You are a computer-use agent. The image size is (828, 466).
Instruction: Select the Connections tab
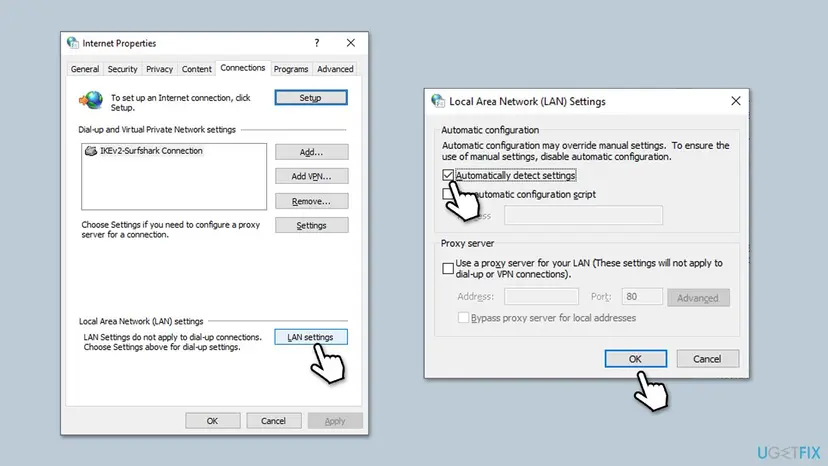pos(243,68)
